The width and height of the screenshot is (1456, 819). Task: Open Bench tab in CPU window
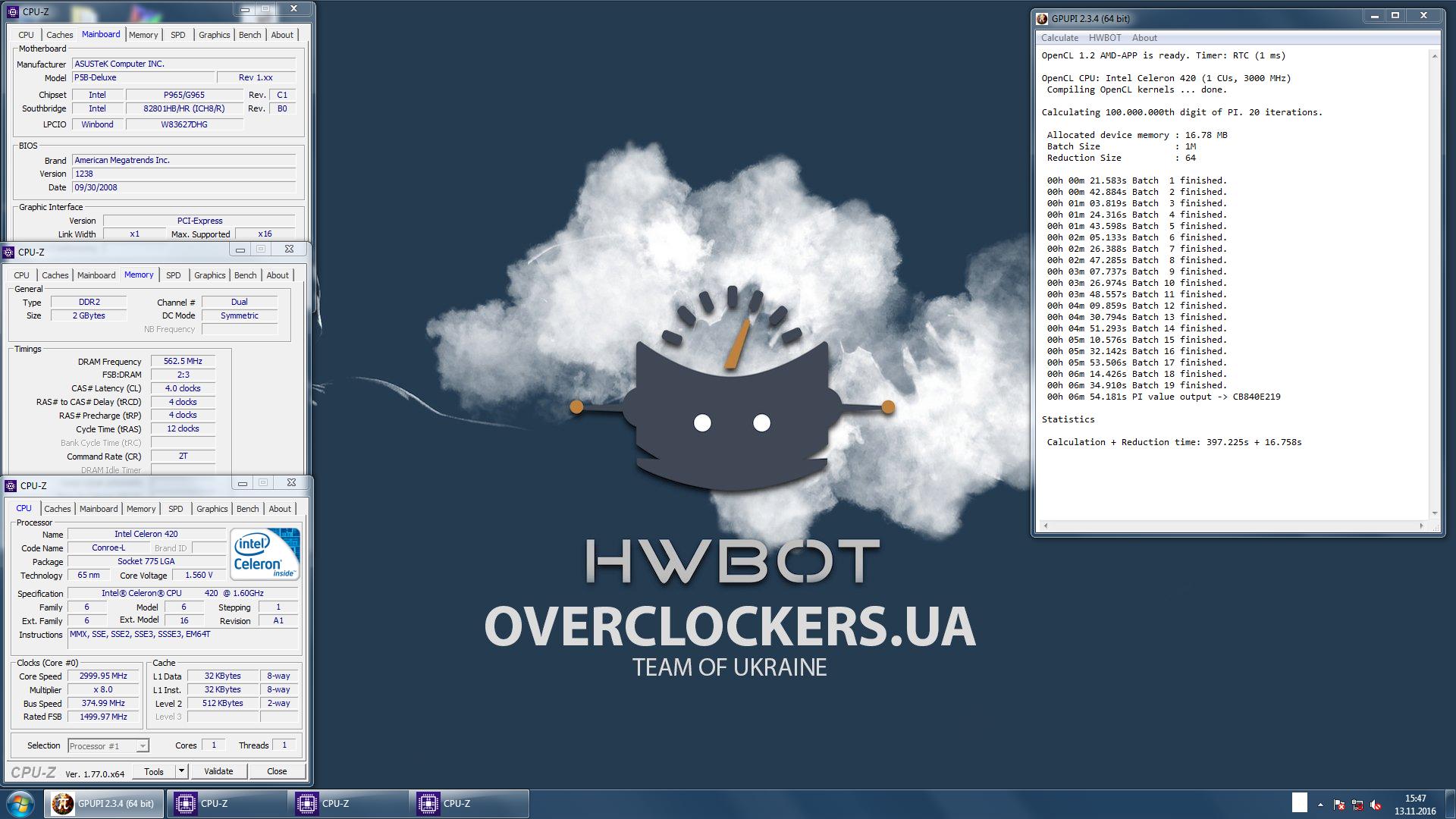[248, 509]
